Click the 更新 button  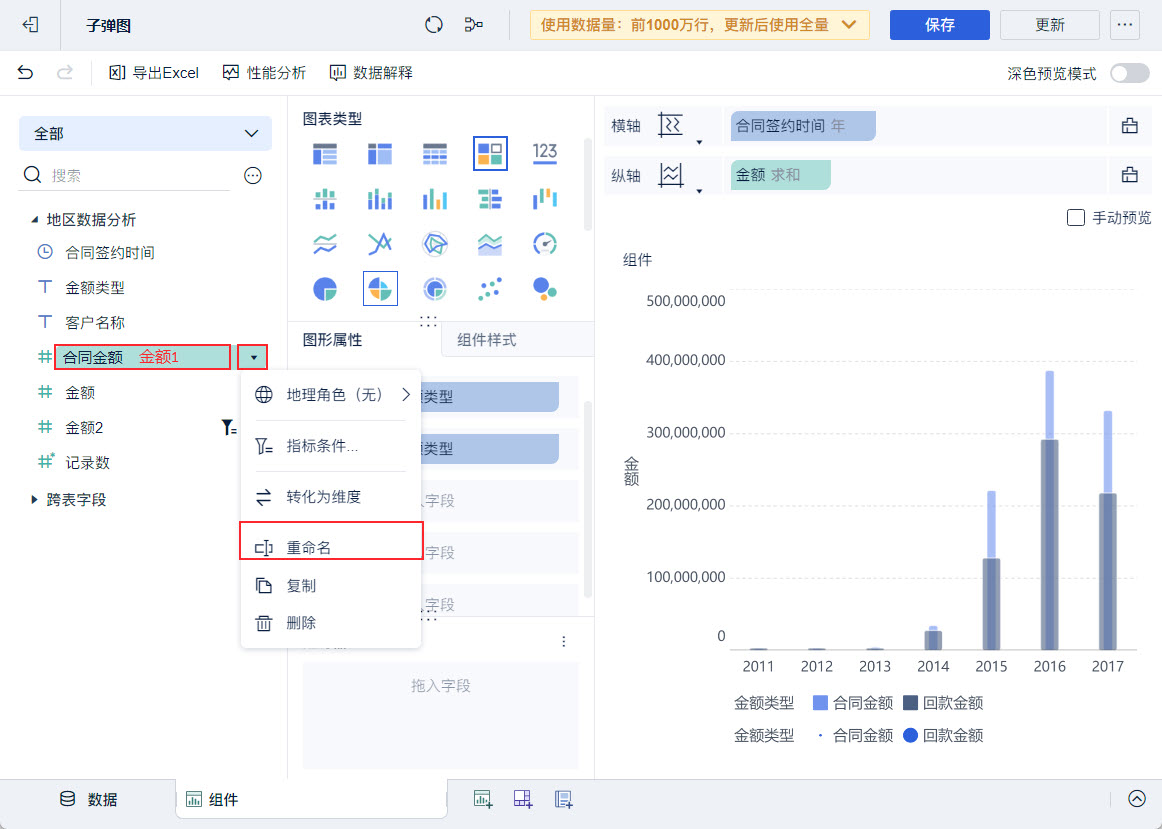coord(1050,25)
